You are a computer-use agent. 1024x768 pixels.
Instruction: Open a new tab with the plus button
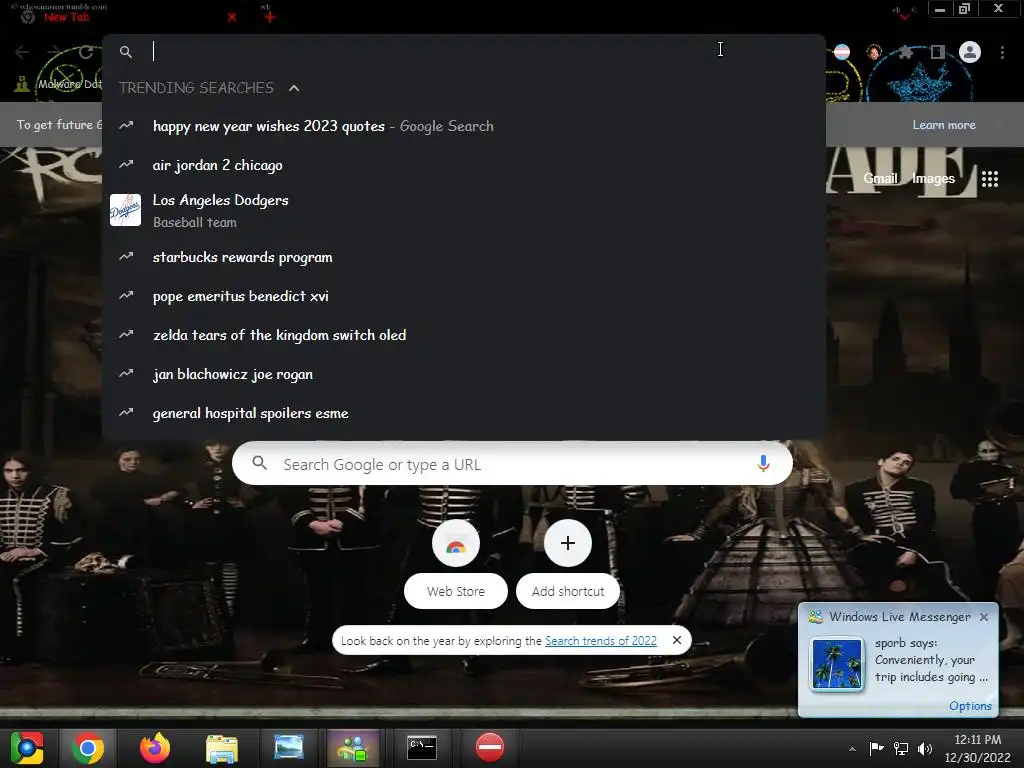269,17
